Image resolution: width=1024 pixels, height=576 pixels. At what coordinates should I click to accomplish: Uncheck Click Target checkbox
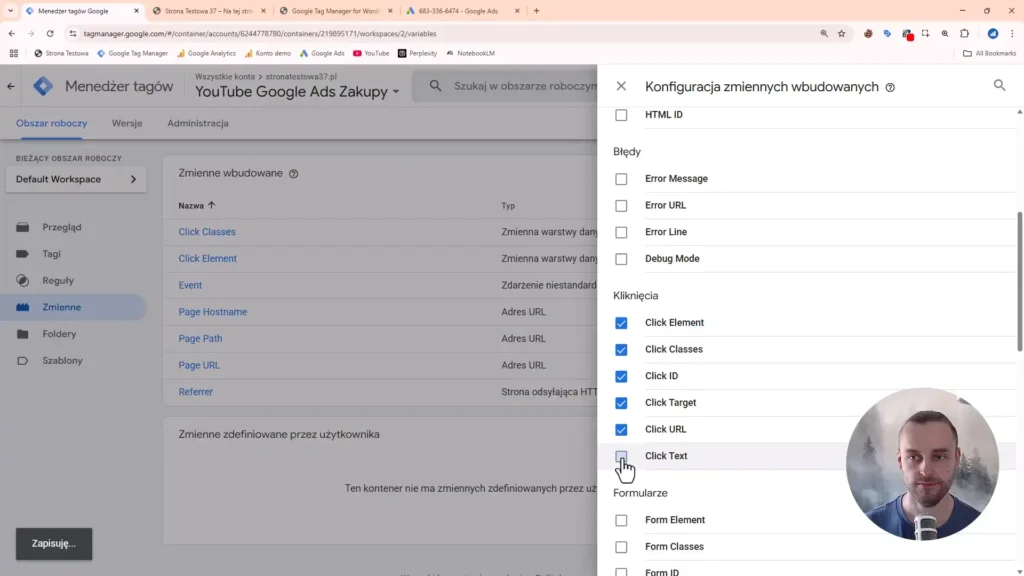(621, 404)
